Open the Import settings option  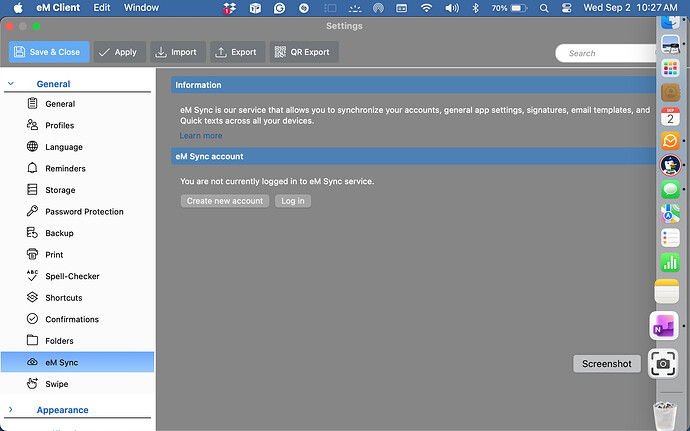[x=178, y=52]
